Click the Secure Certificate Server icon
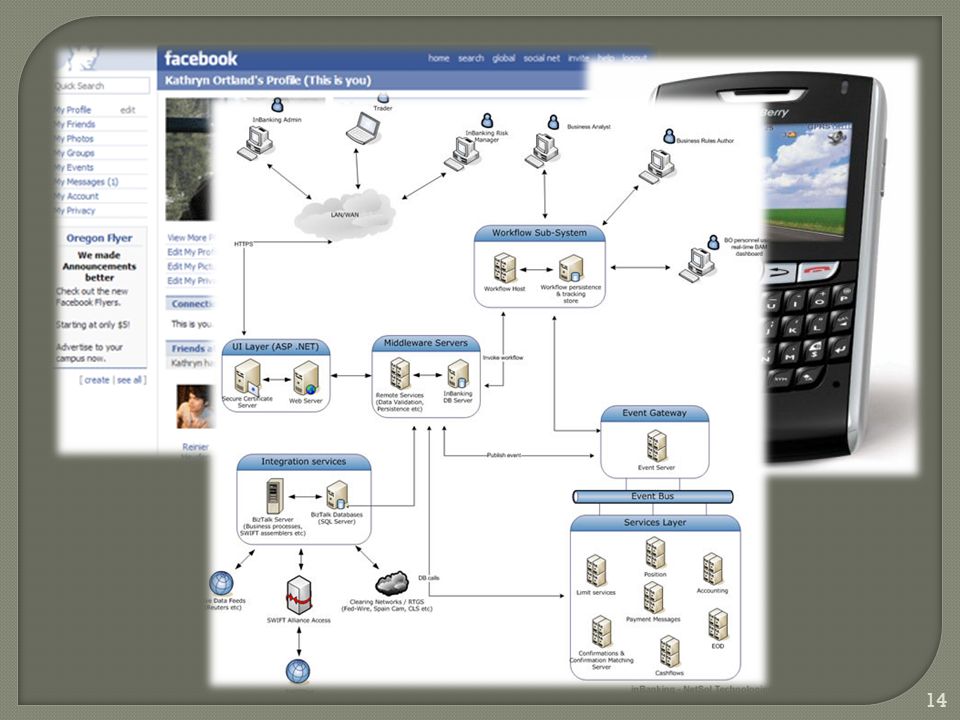The height and width of the screenshot is (720, 960). point(247,377)
